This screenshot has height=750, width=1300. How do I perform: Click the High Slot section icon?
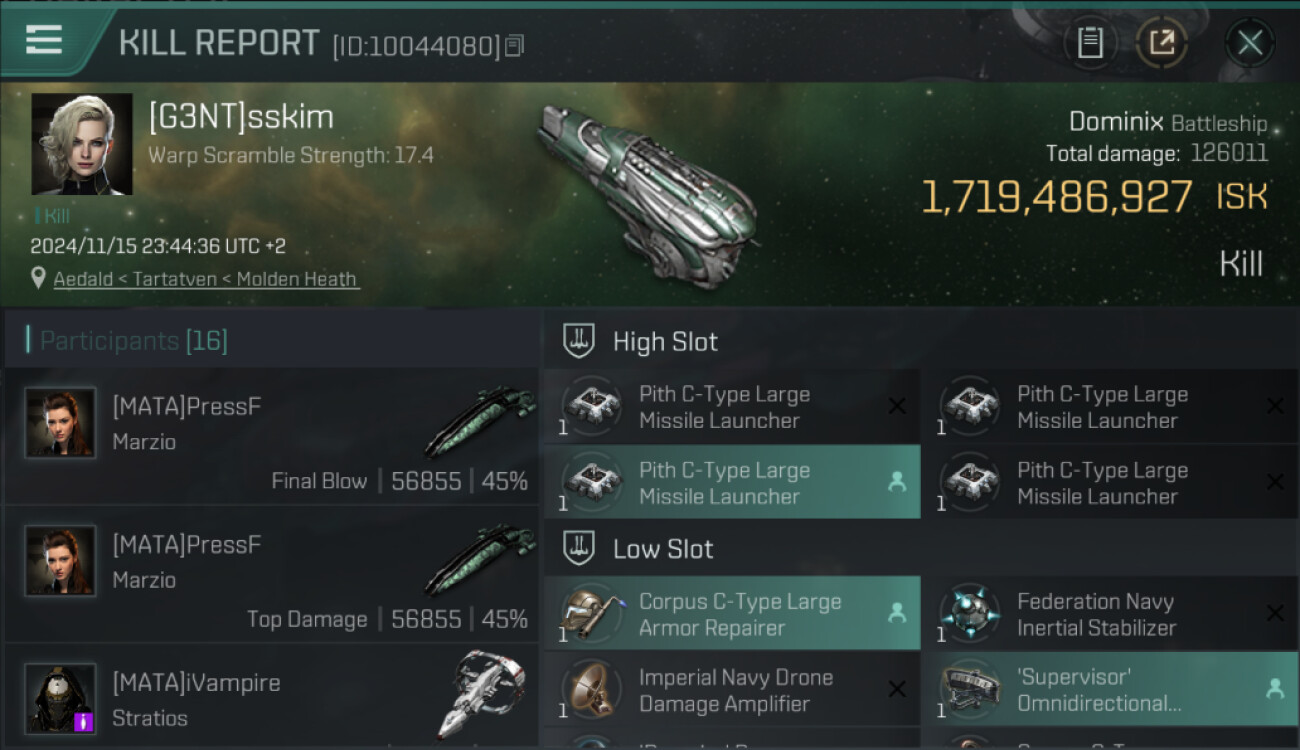pos(579,341)
